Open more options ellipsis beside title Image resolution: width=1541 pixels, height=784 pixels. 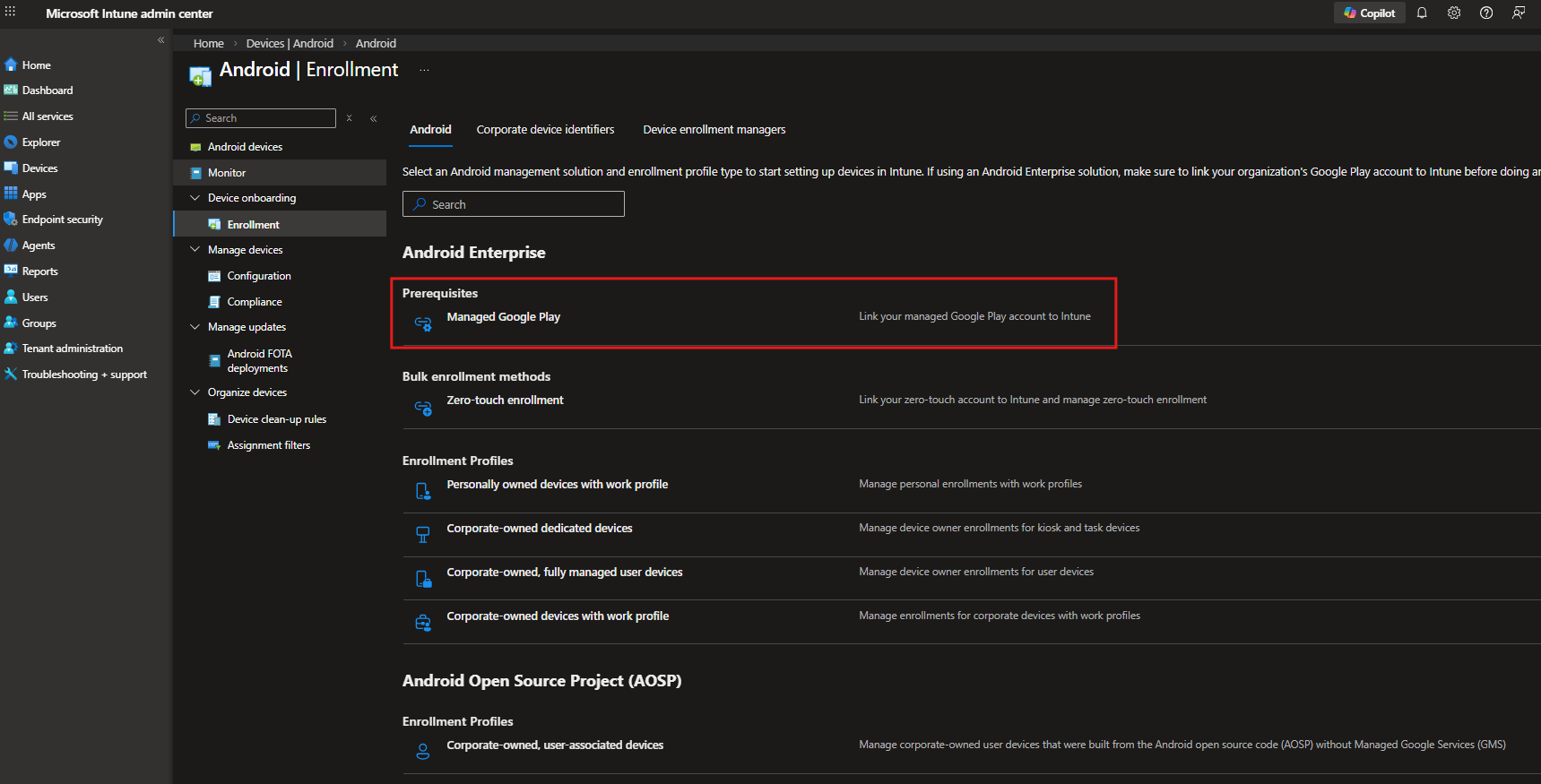click(424, 70)
